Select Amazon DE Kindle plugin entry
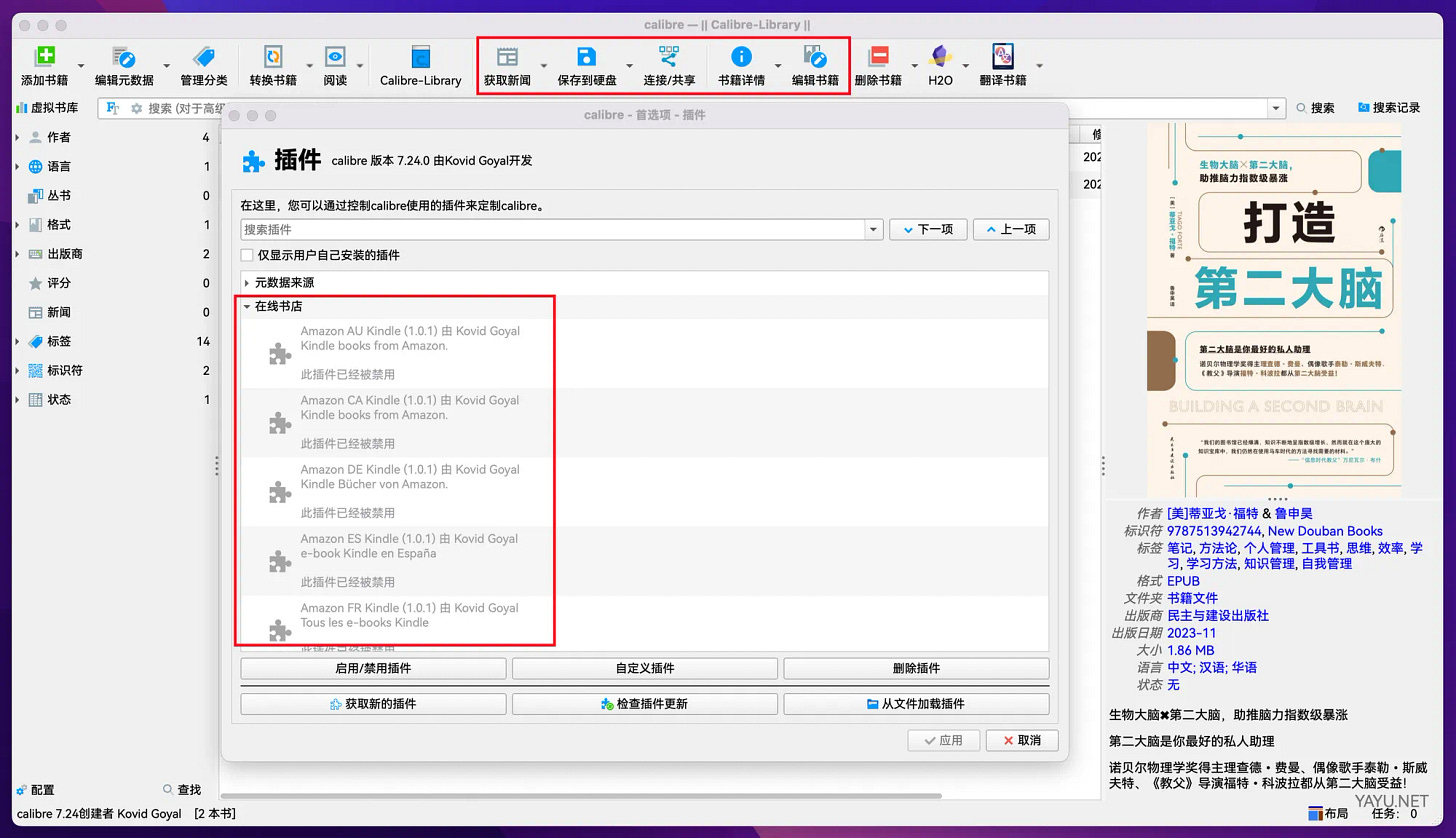The width and height of the screenshot is (1456, 838). pyautogui.click(x=644, y=491)
